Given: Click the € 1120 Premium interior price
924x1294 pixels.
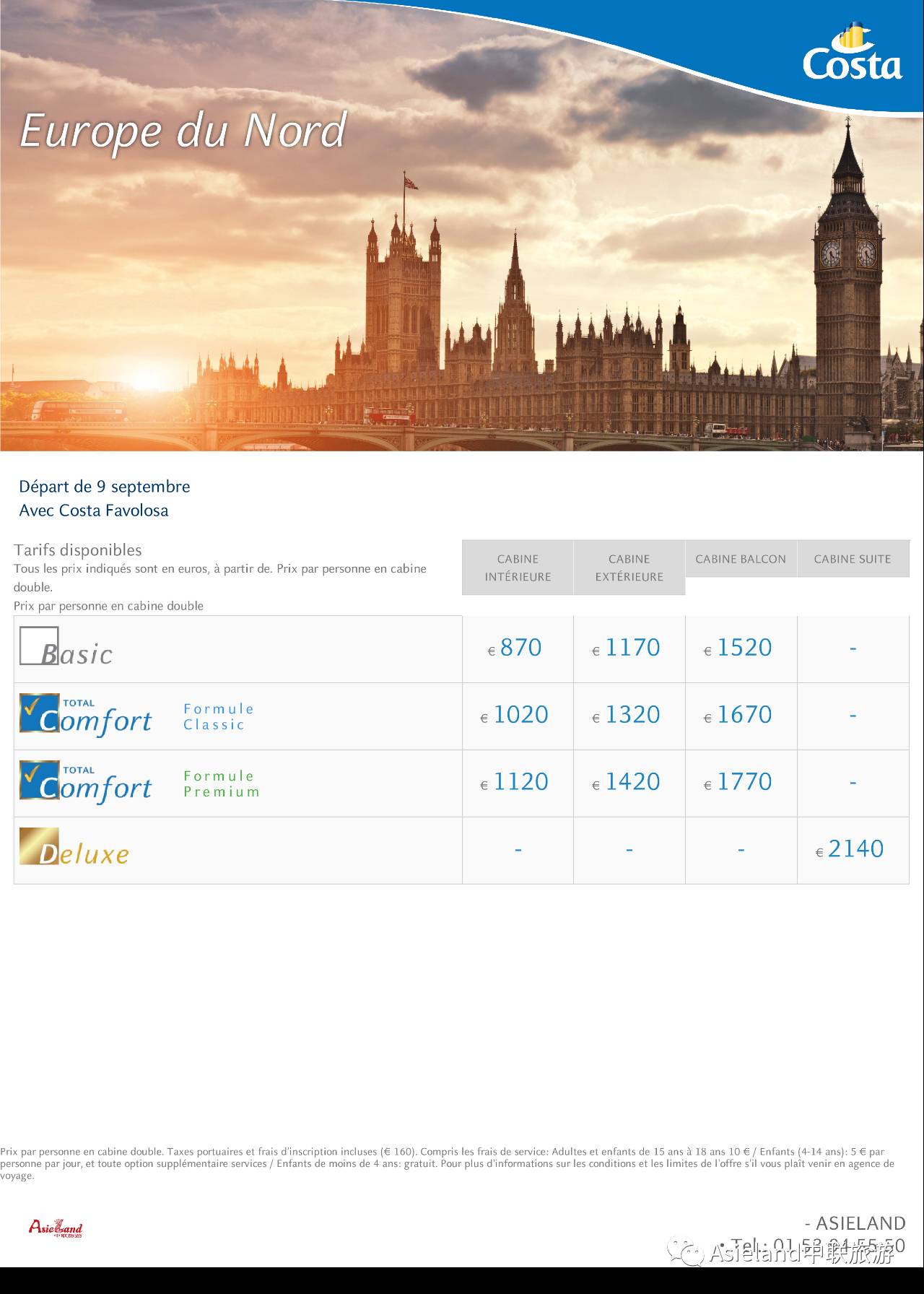Looking at the screenshot, I should click(515, 782).
